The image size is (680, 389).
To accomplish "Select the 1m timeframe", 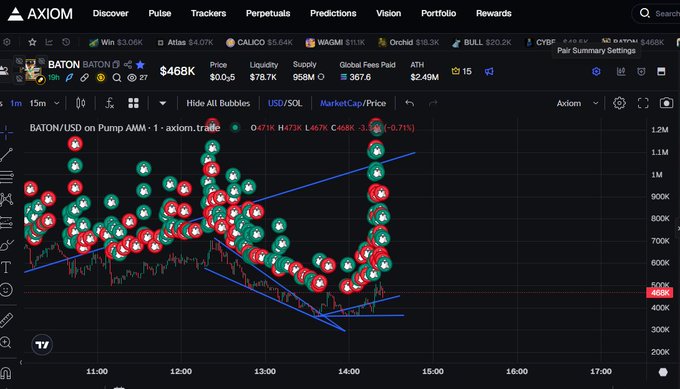I will click(16, 103).
